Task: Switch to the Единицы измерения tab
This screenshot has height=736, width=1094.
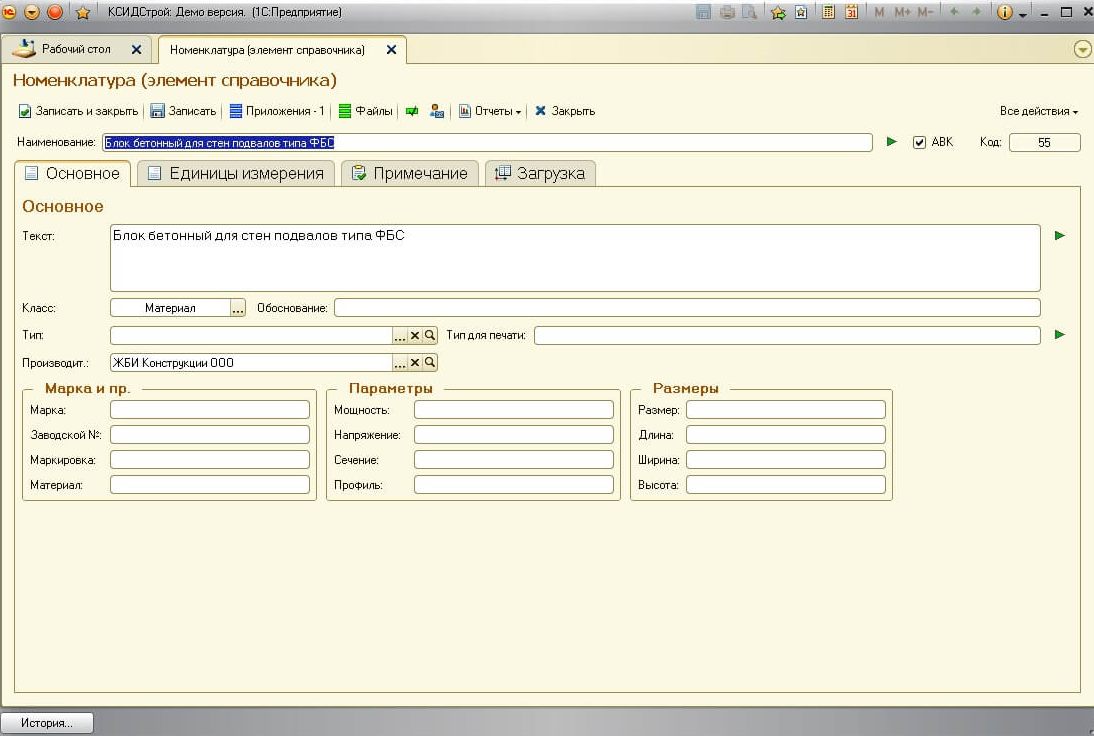Action: click(235, 173)
